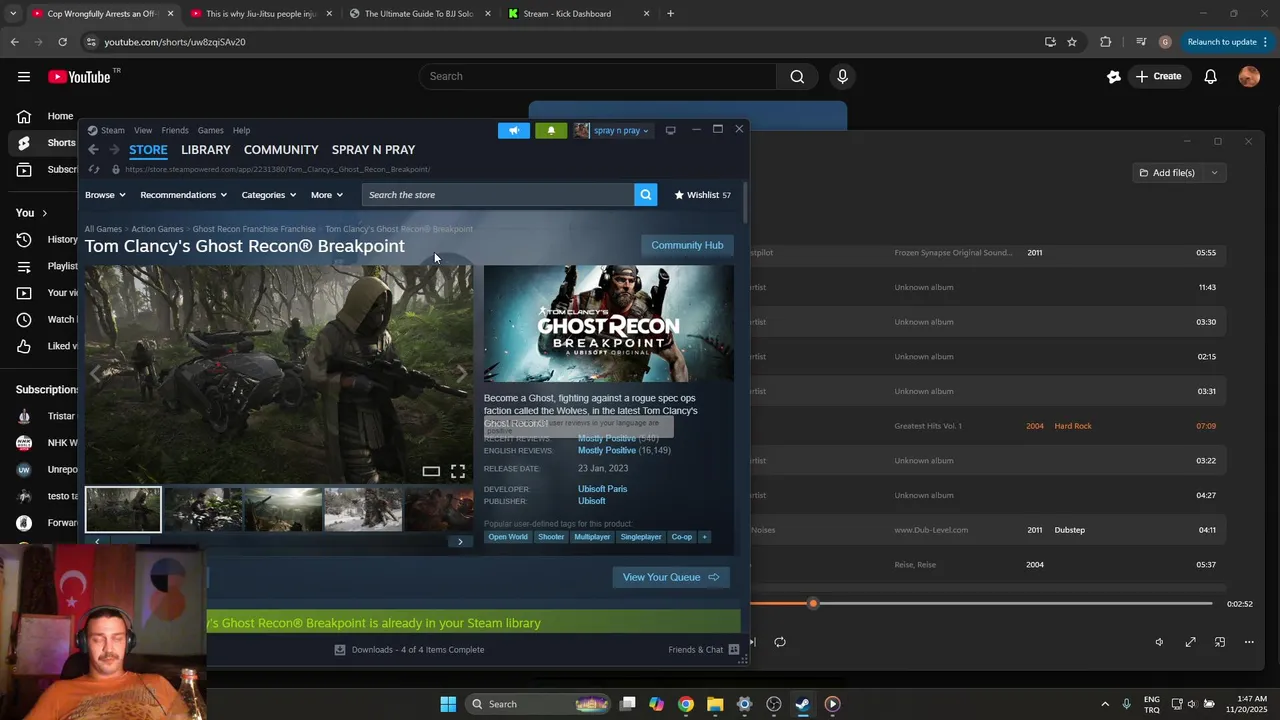Toggle repeat in media player window
Viewport: 1280px width, 720px height.
coord(780,642)
